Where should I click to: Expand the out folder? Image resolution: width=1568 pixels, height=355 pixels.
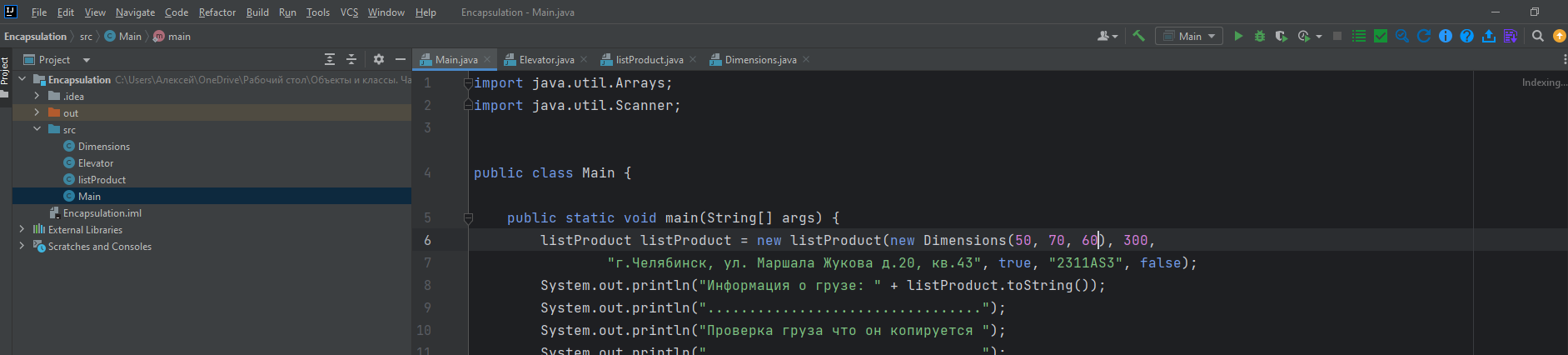pyautogui.click(x=37, y=112)
